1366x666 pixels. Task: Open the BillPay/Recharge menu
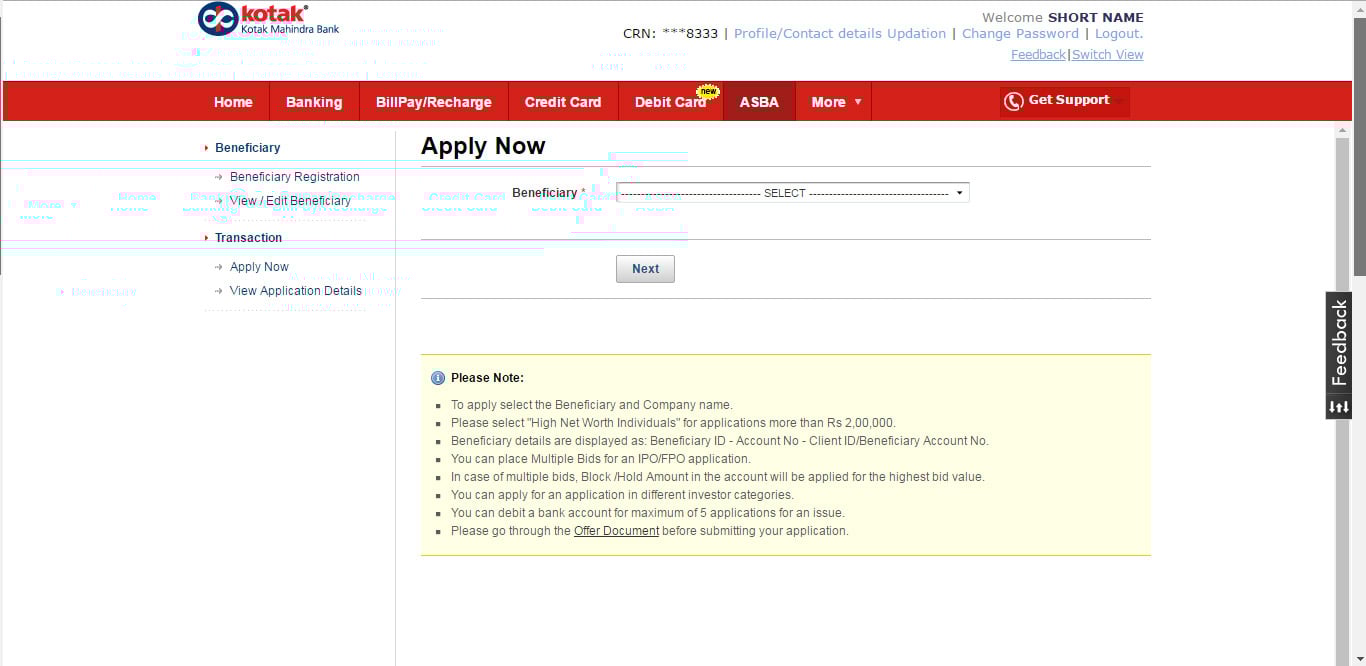click(434, 102)
